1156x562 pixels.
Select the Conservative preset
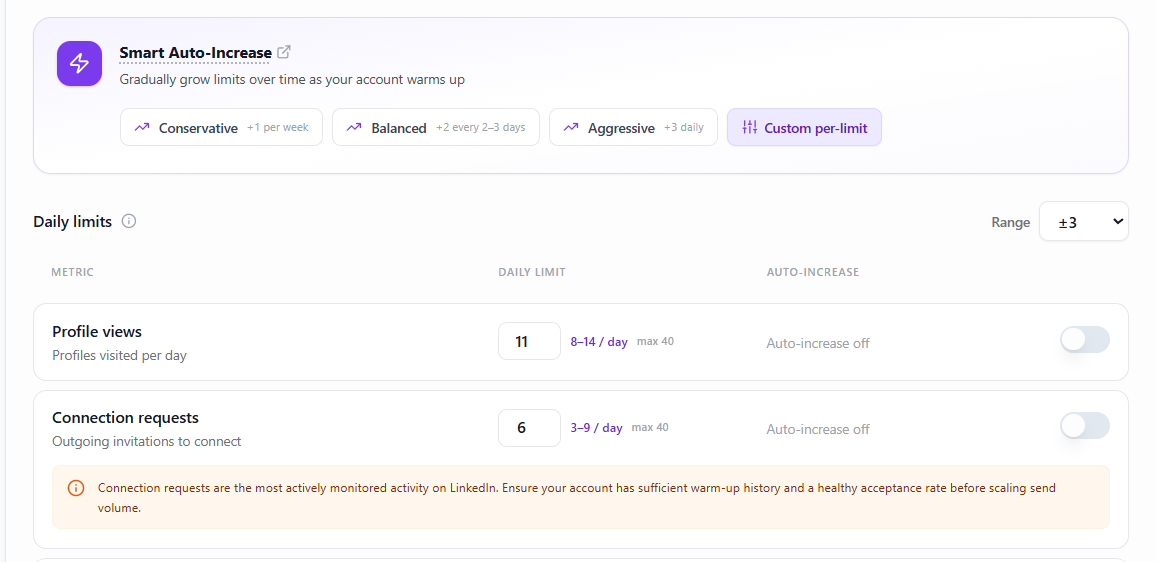pos(221,128)
